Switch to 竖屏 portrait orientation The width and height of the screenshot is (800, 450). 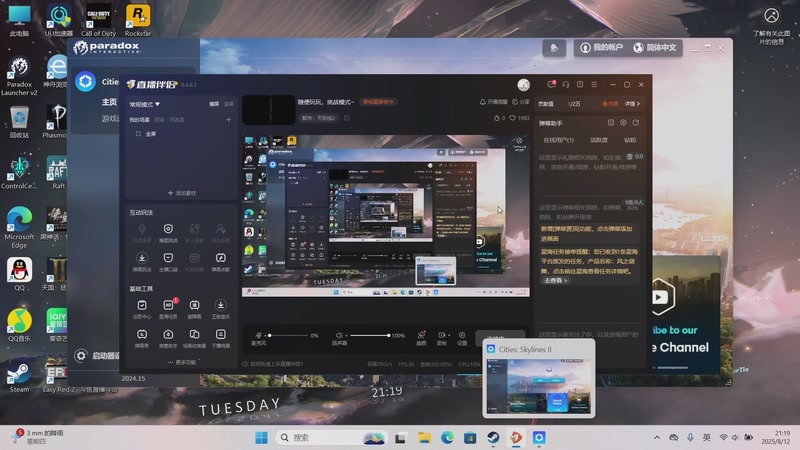229,104
